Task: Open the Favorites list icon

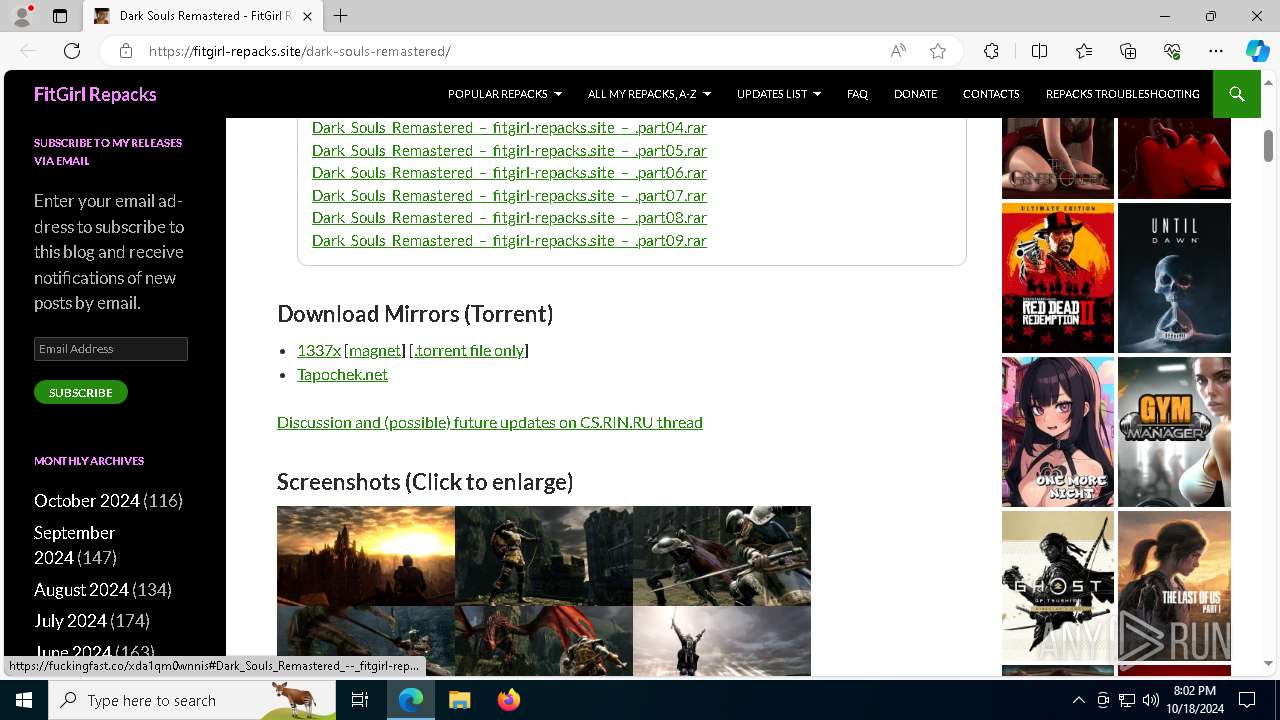Action: (x=1084, y=51)
